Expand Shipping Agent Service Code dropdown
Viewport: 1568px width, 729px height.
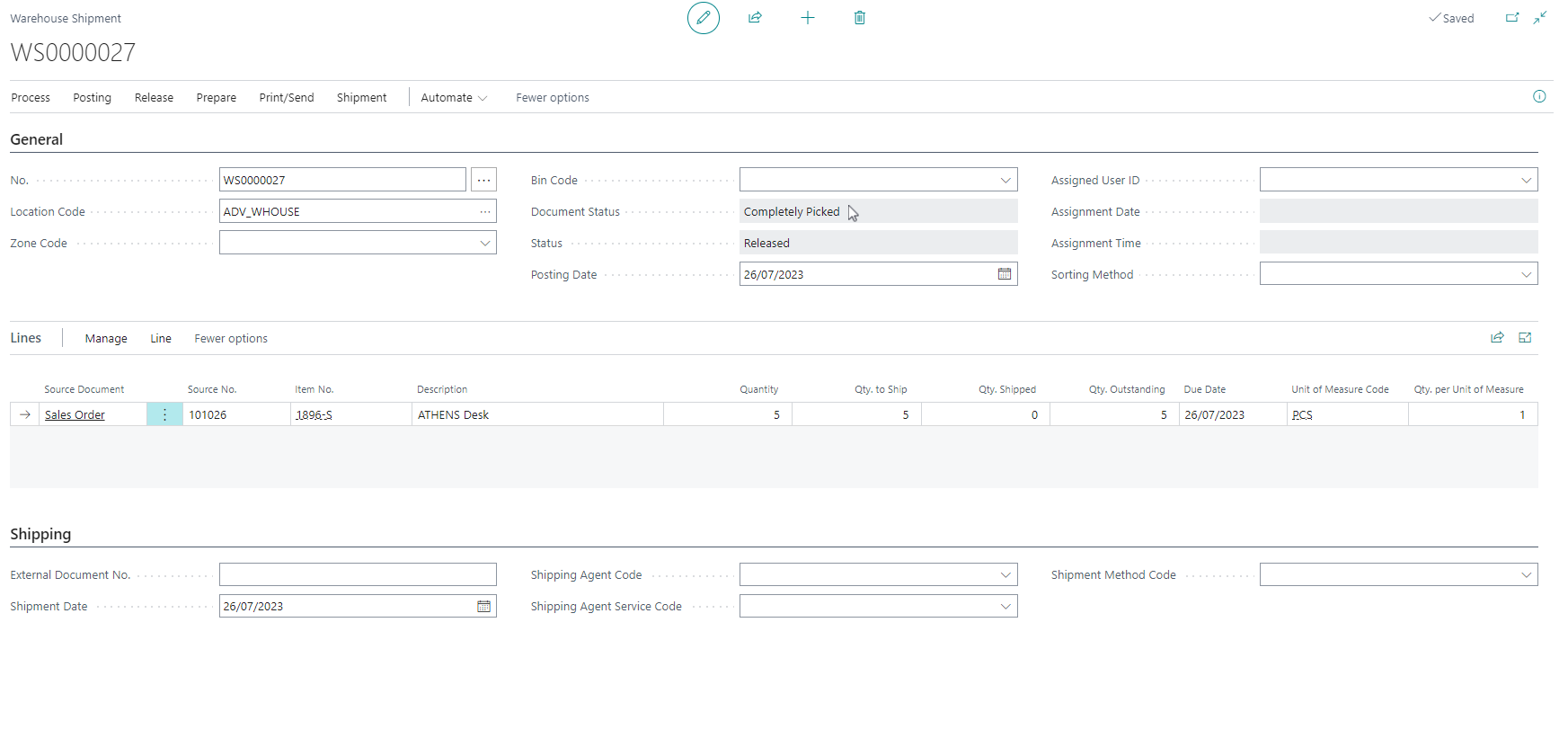point(1005,606)
